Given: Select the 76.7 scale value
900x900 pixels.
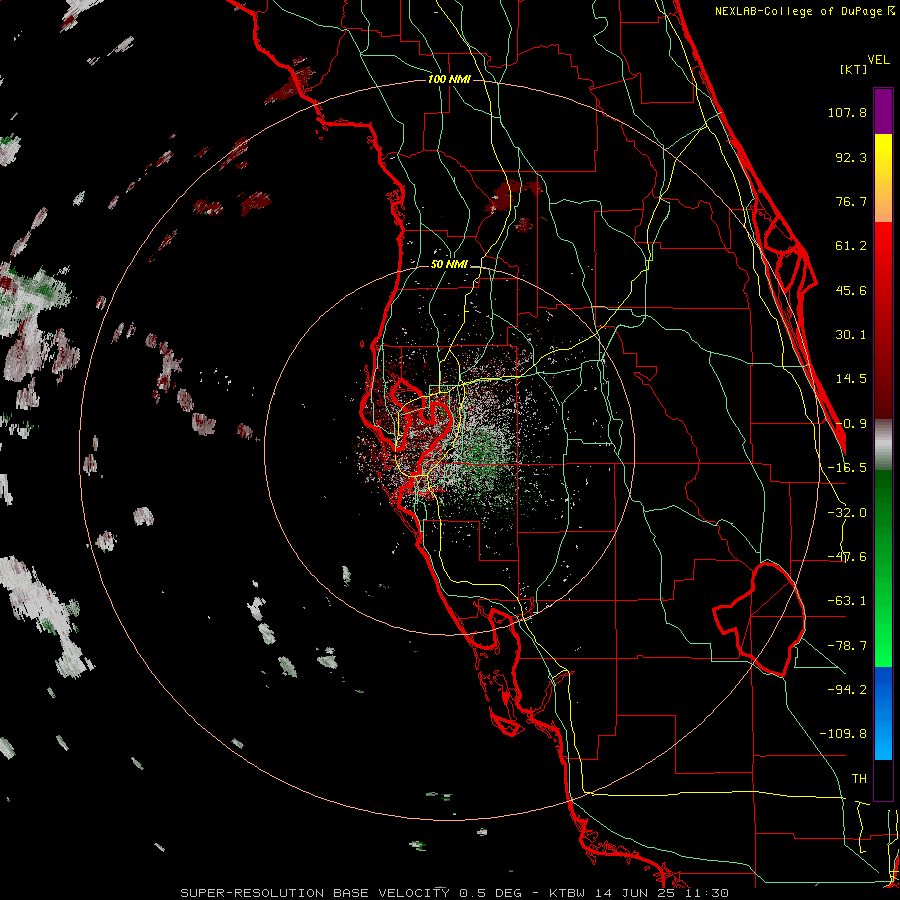Looking at the screenshot, I should 851,201.
